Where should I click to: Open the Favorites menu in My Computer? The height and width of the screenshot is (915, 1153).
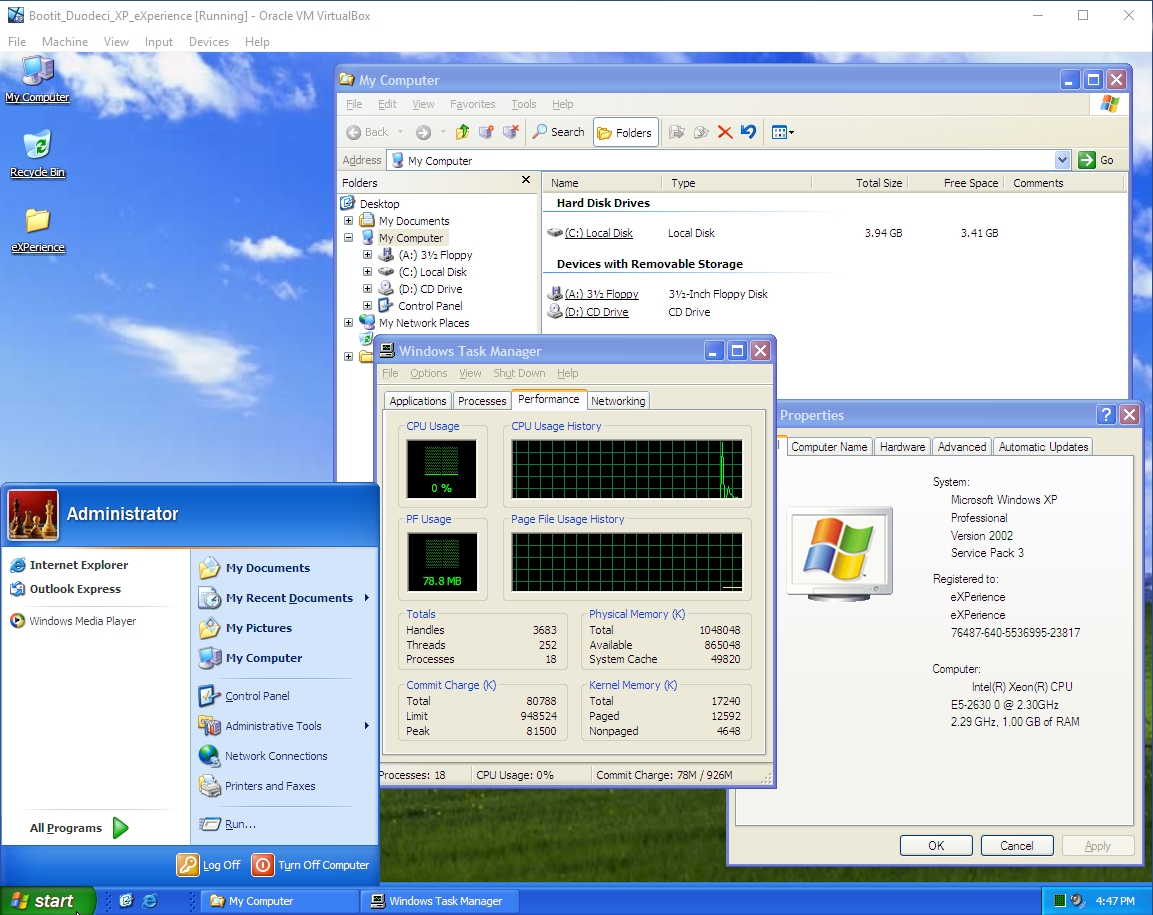tap(472, 104)
